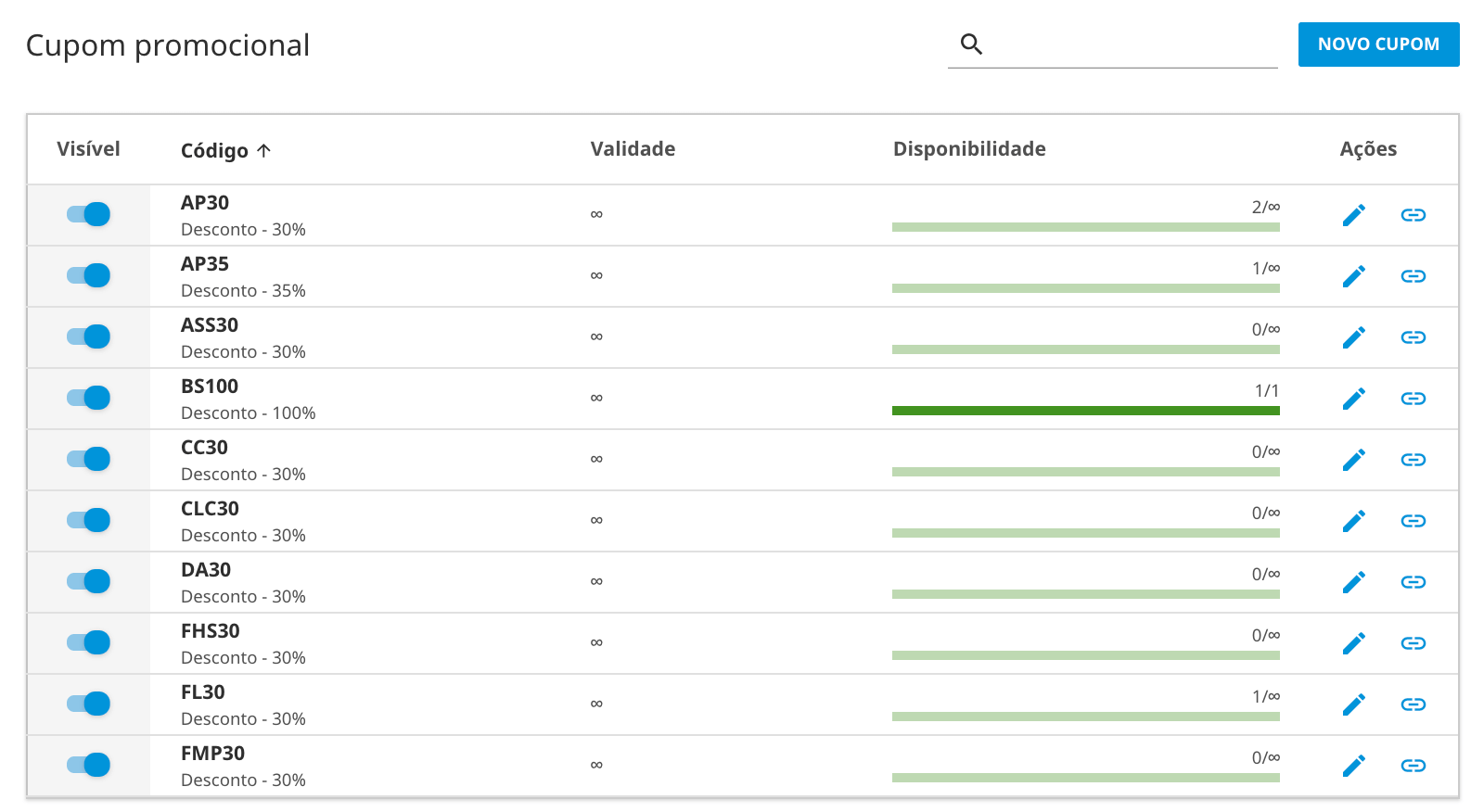Screen dimensions: 1471x812
Task: Copy link for the FHS30 coupon
Action: tap(1413, 643)
